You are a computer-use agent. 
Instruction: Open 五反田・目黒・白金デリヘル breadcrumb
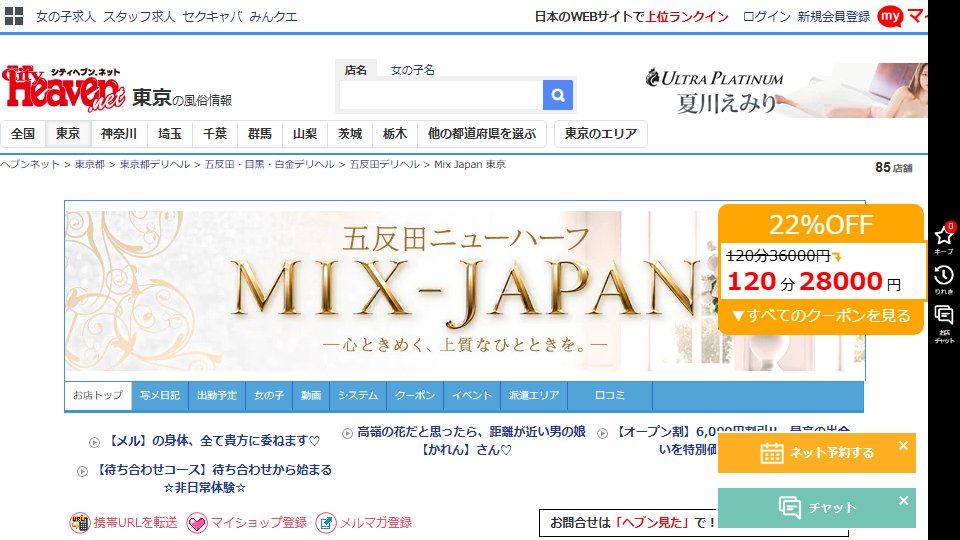click(269, 164)
